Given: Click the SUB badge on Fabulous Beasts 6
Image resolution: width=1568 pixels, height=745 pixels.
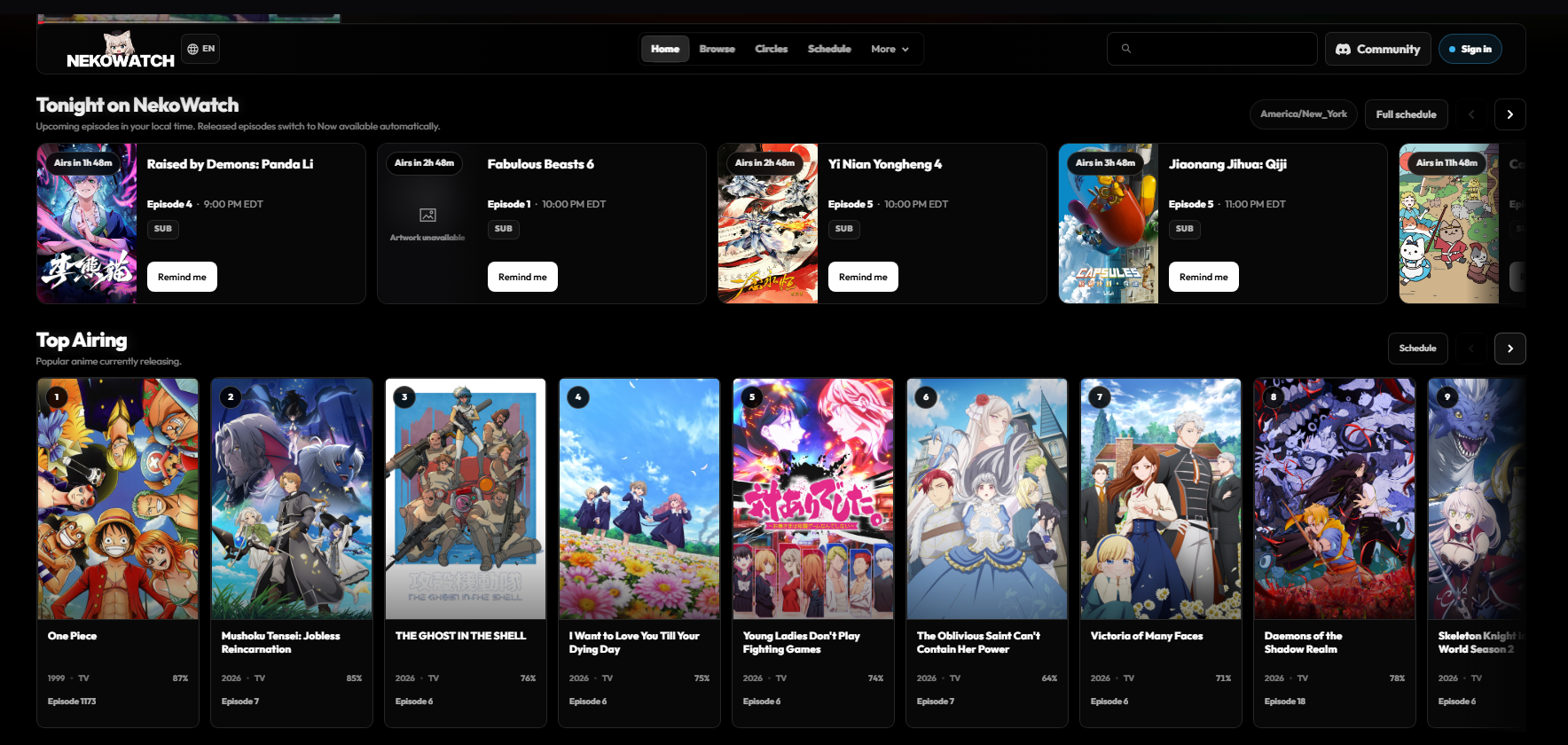Looking at the screenshot, I should (x=504, y=229).
